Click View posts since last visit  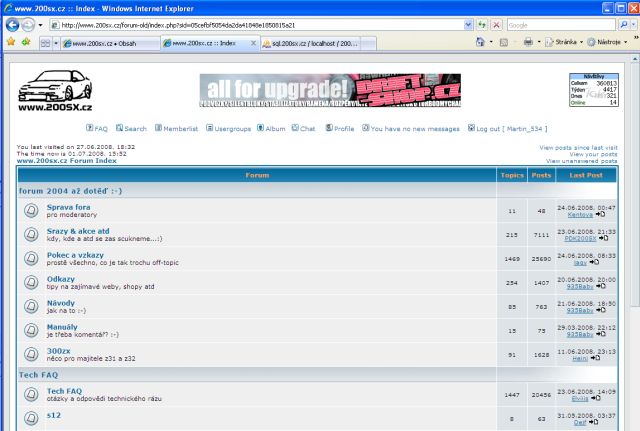pos(578,147)
